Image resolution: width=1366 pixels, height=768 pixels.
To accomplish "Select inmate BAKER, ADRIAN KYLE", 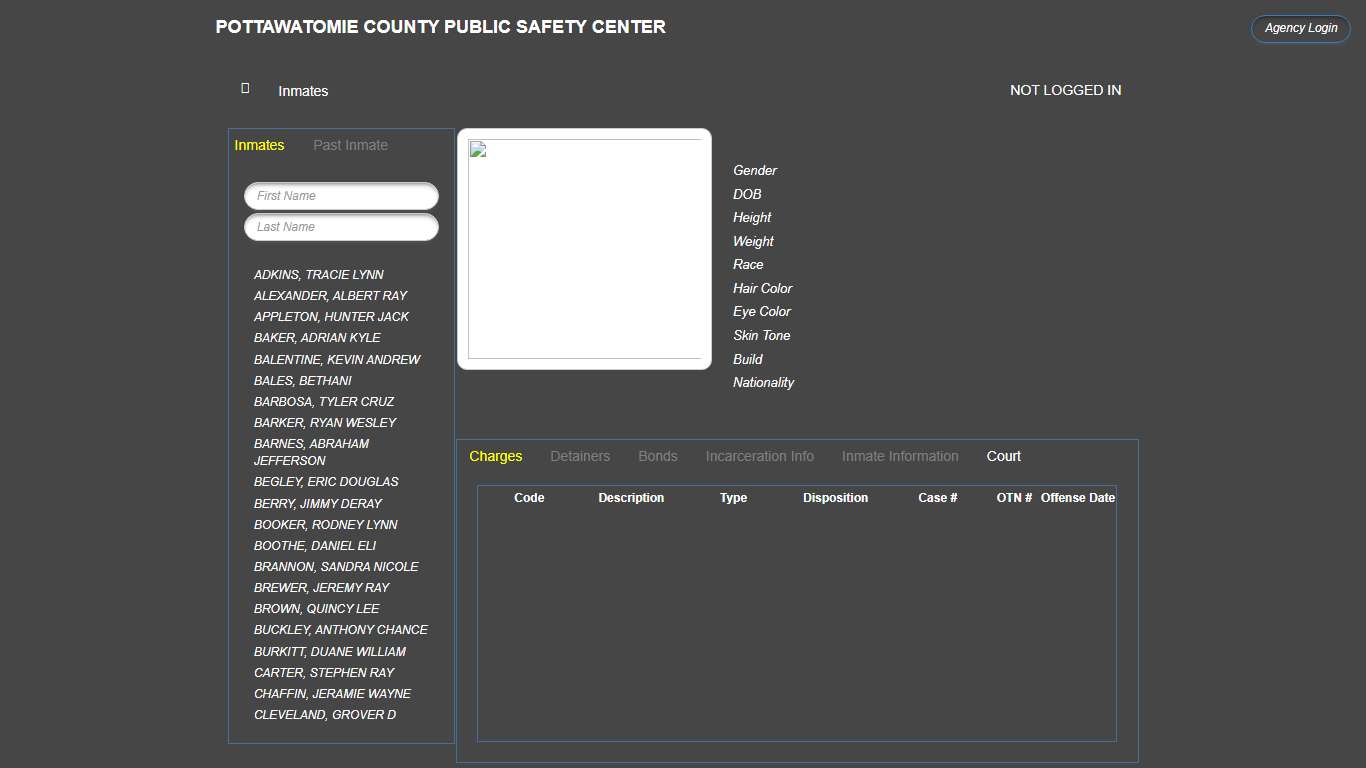I will click(317, 337).
